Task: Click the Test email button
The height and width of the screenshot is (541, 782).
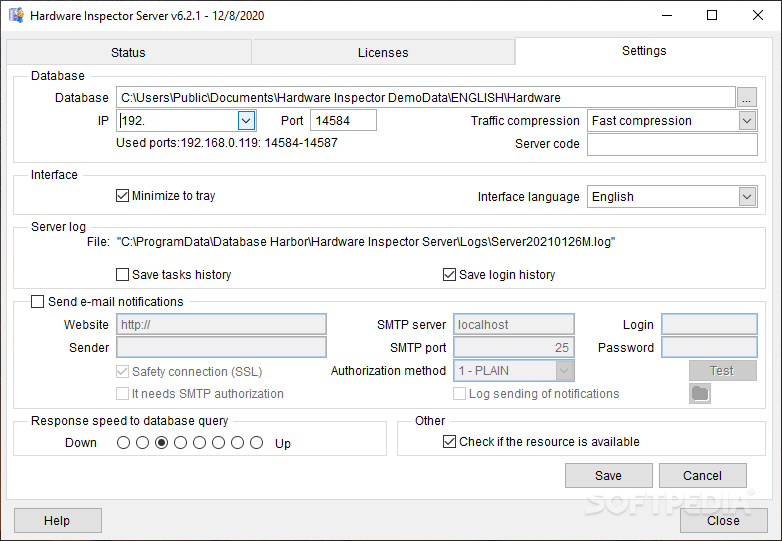Action: point(723,371)
